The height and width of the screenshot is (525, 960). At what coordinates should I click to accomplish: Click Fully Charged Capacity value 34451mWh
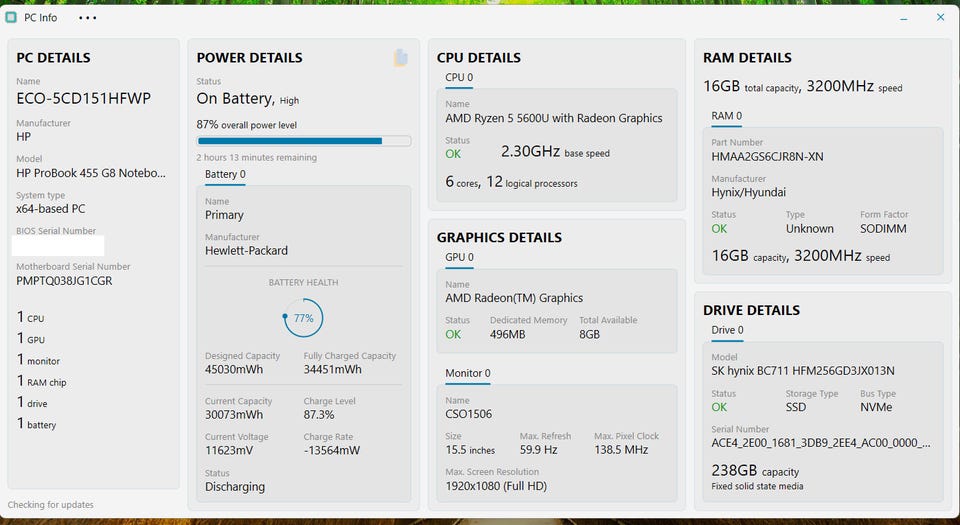332,370
